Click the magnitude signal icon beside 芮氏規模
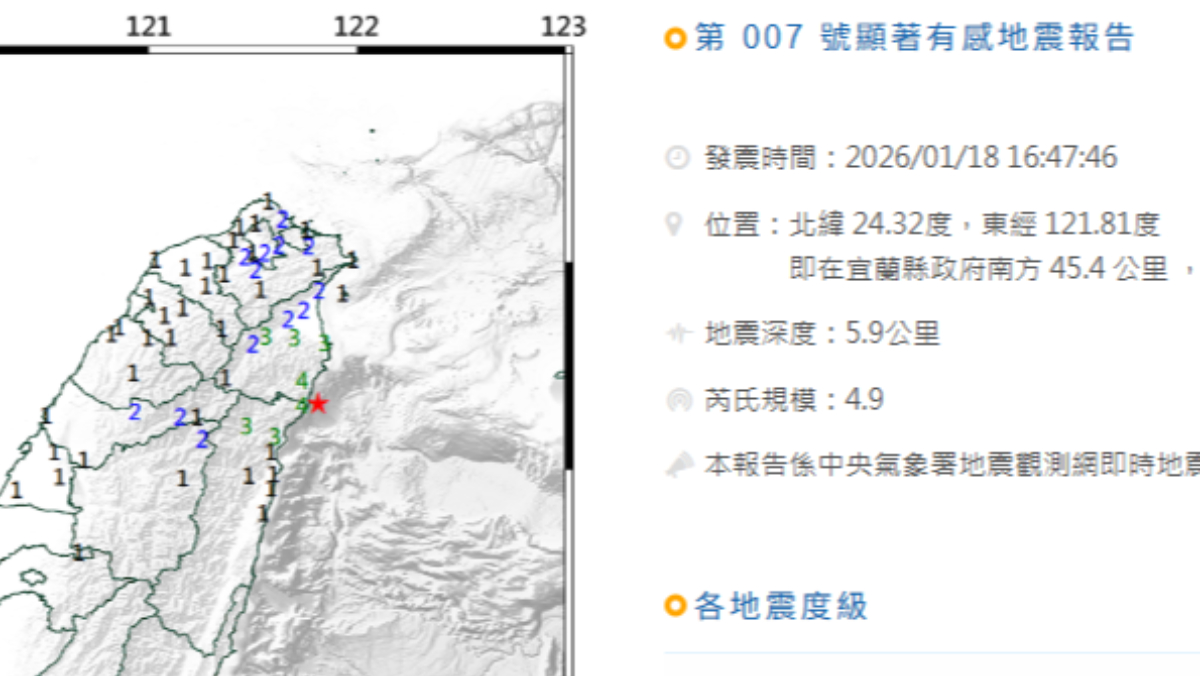 (678, 401)
